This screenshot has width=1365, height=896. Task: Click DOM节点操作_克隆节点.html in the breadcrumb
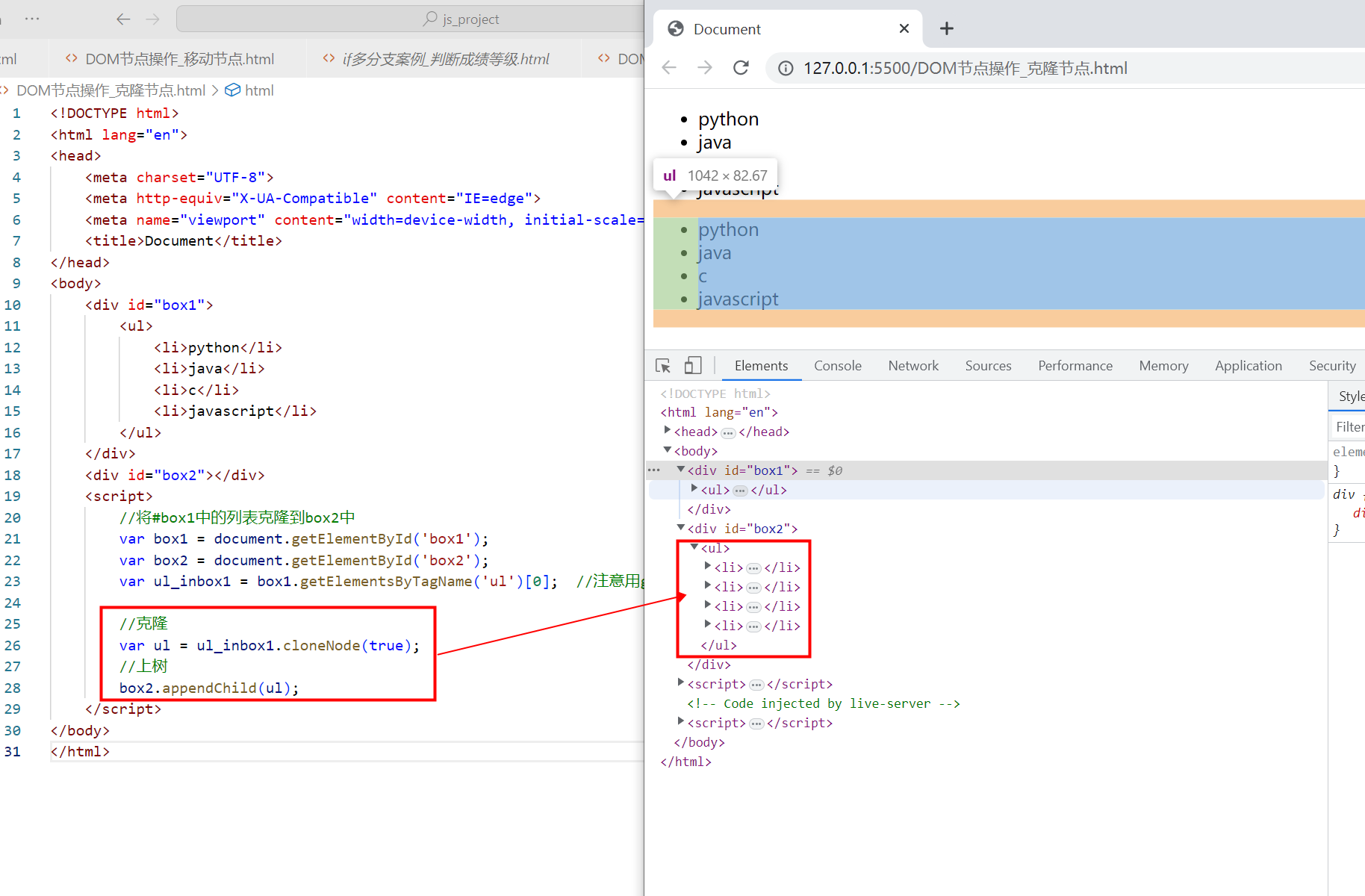pyautogui.click(x=111, y=90)
